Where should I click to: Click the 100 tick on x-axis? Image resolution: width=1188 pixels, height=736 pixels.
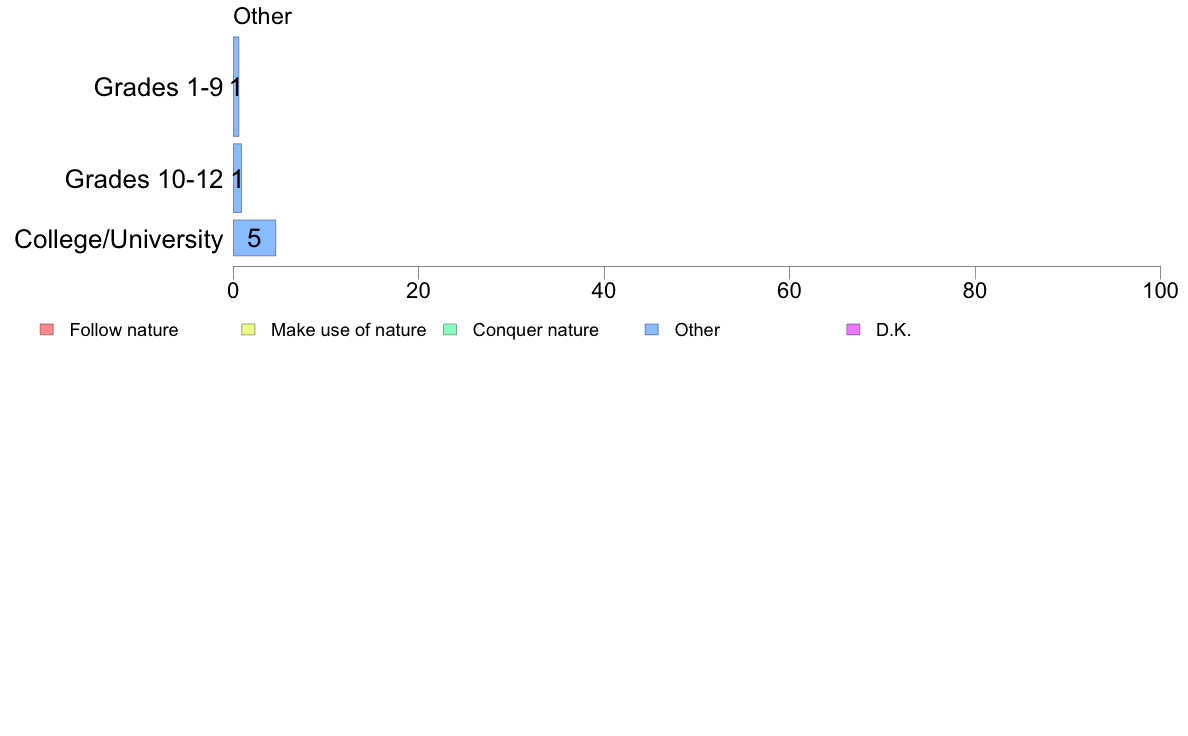(1161, 290)
